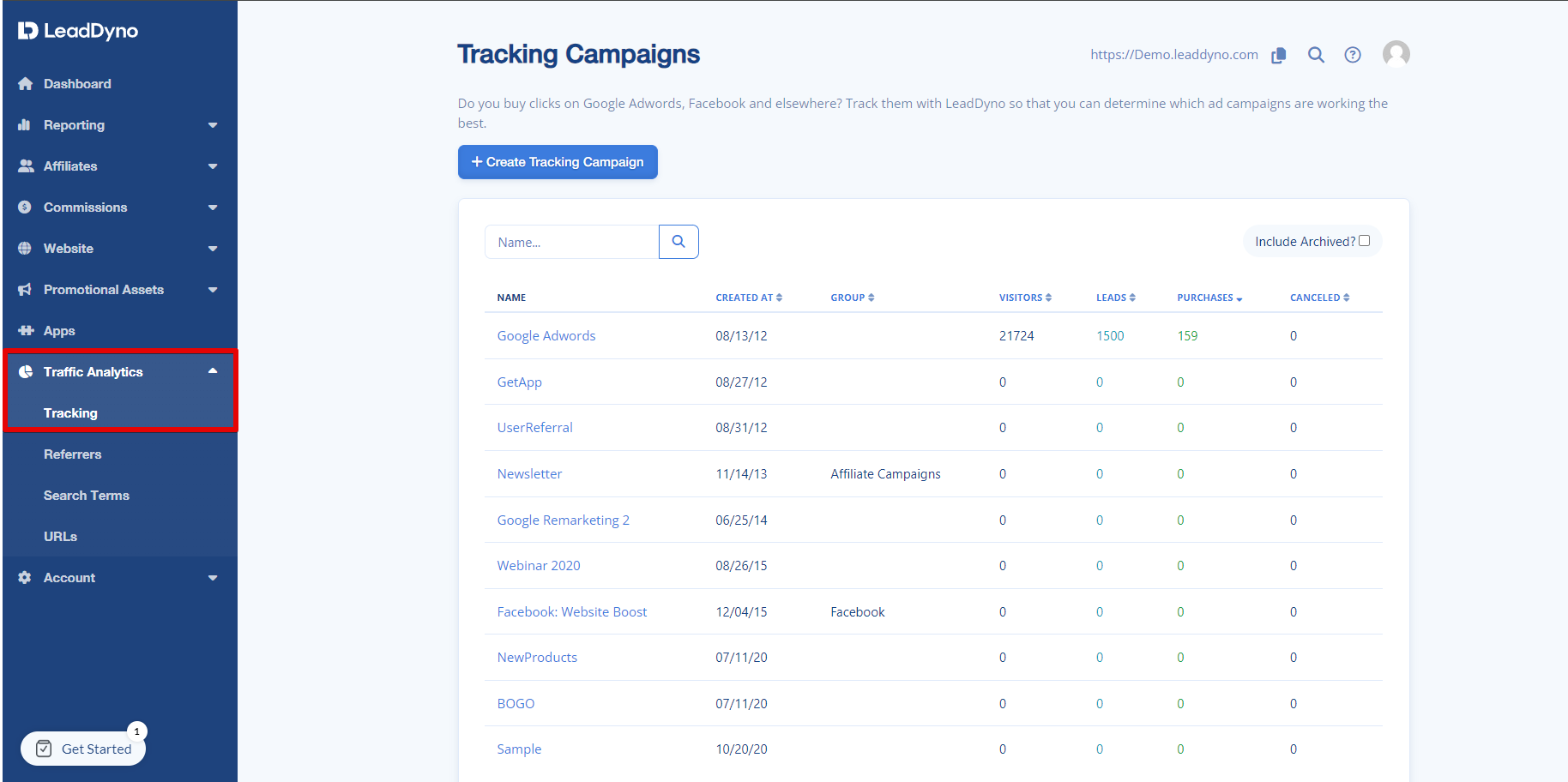1568x782 pixels.
Task: Open the Sample campaign link
Action: [520, 749]
